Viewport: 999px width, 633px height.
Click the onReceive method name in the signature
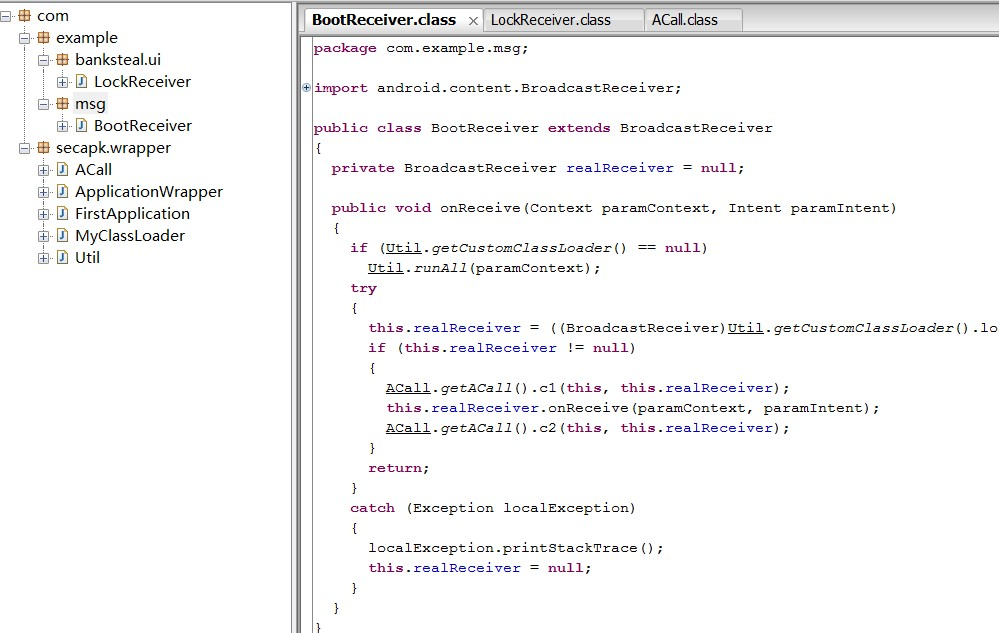(x=480, y=208)
